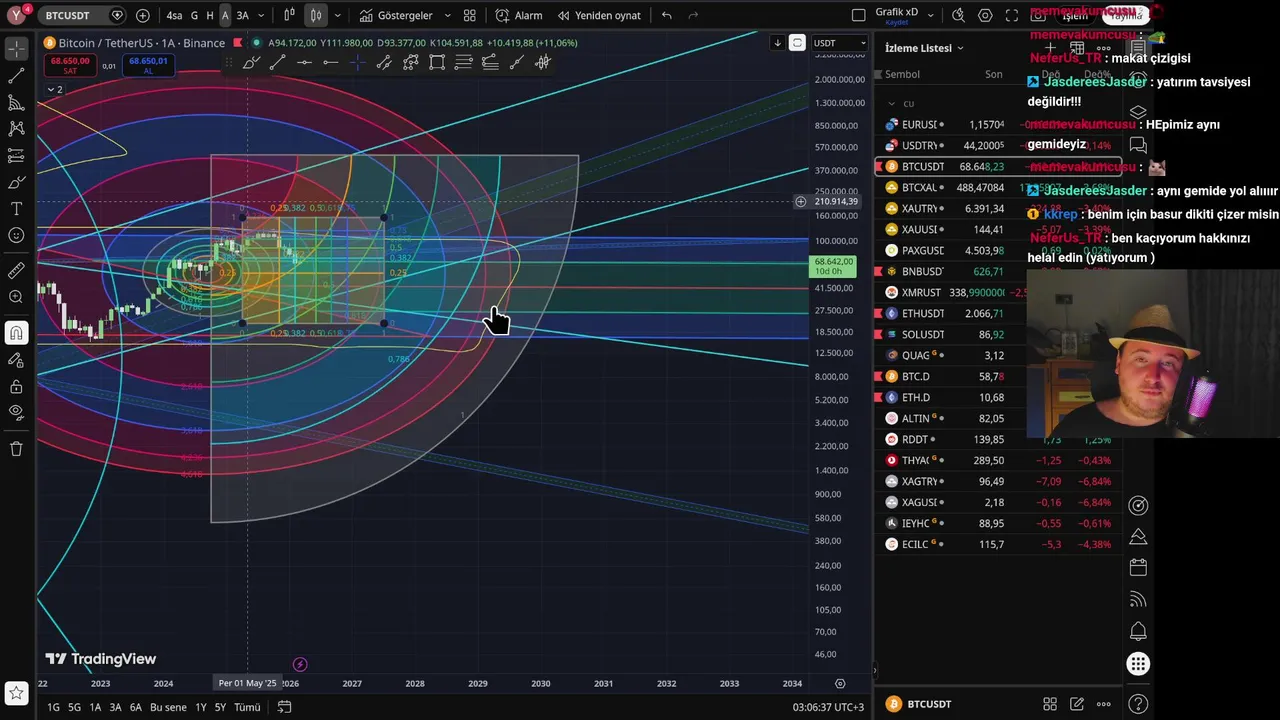Expand the Göstergeler favorites dropdown arrow

(447, 15)
